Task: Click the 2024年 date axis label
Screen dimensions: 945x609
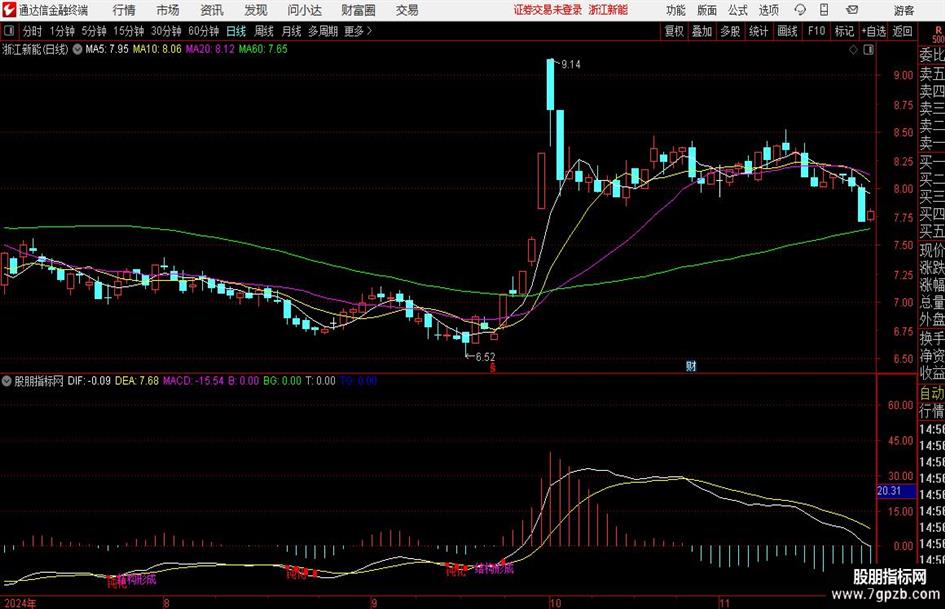Action: (x=20, y=603)
